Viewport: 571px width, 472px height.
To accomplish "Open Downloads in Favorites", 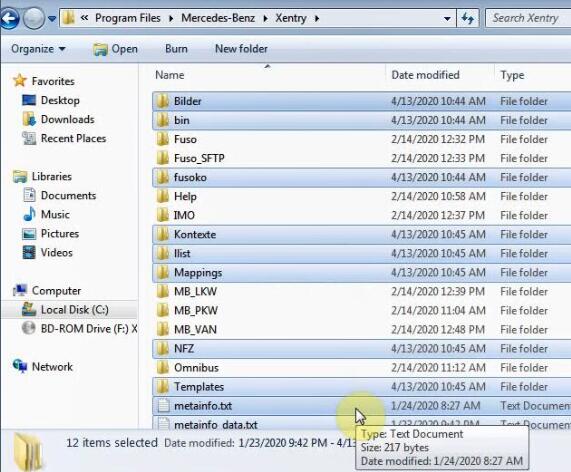I will click(x=68, y=119).
